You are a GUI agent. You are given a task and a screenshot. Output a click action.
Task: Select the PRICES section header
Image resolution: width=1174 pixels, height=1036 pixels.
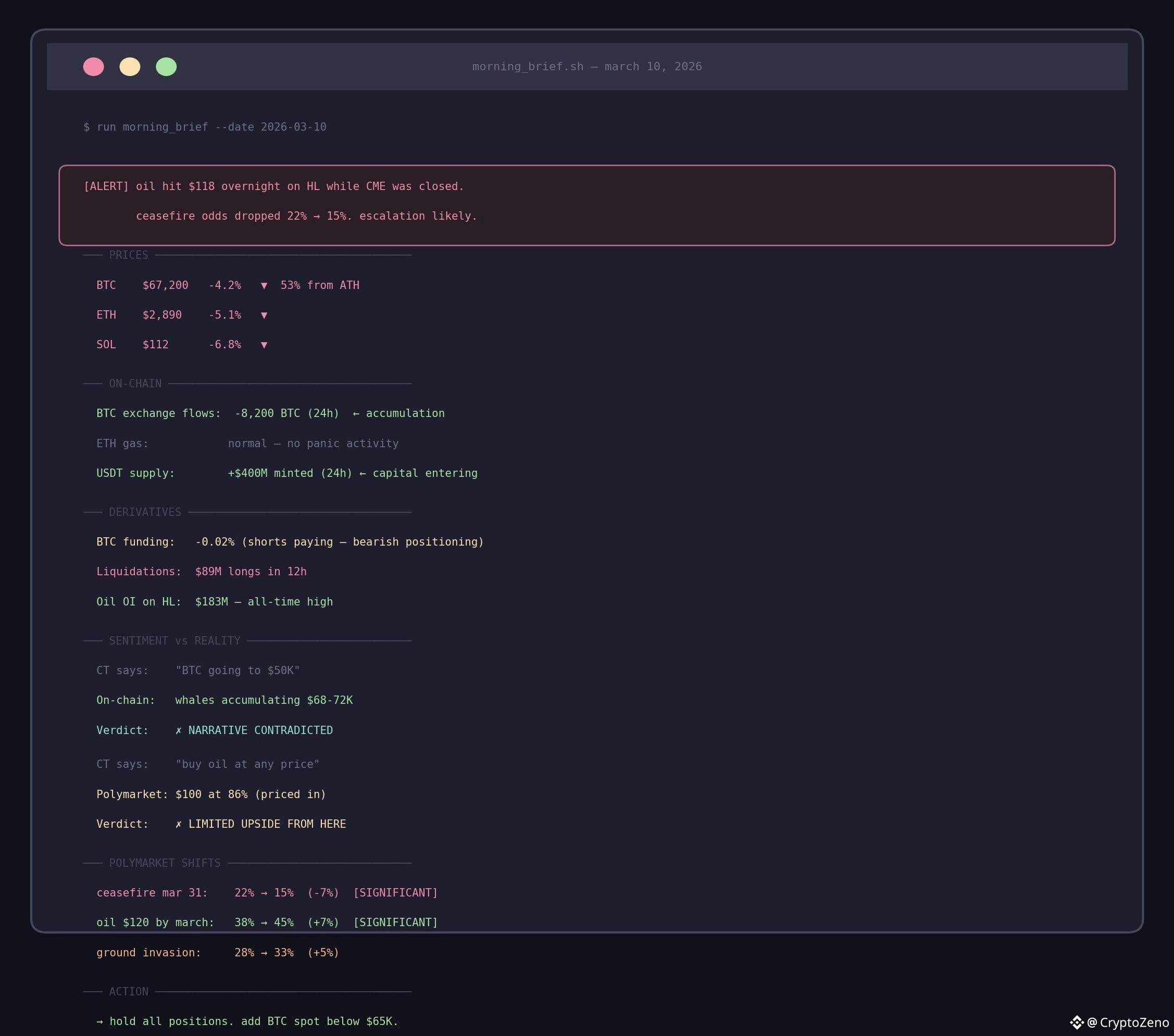click(129, 255)
